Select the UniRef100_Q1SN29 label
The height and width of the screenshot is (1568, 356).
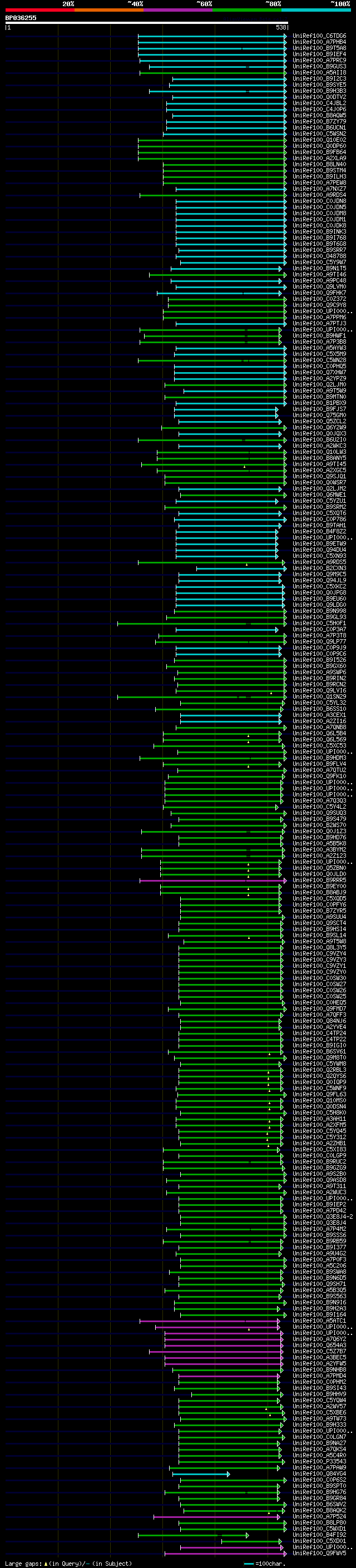coord(319,697)
